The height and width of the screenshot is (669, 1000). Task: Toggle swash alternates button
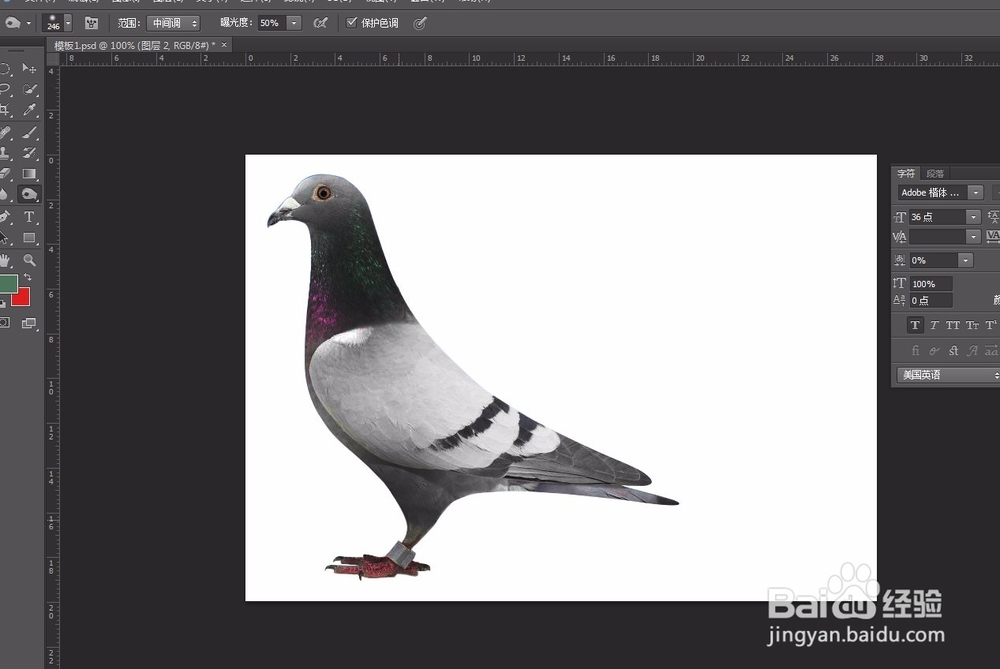point(972,351)
